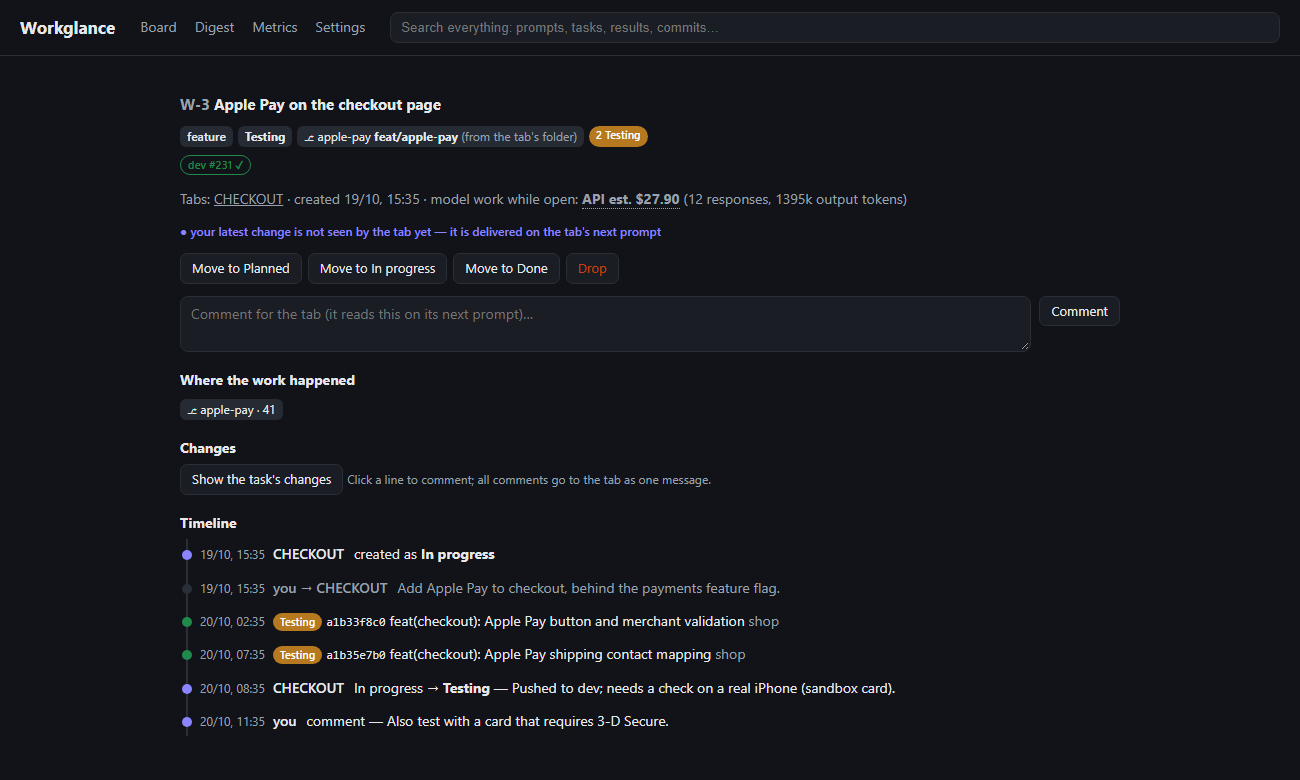Click Testing badge beside commit a1b33f8c0
Screen dimensions: 1300x780
(297, 622)
